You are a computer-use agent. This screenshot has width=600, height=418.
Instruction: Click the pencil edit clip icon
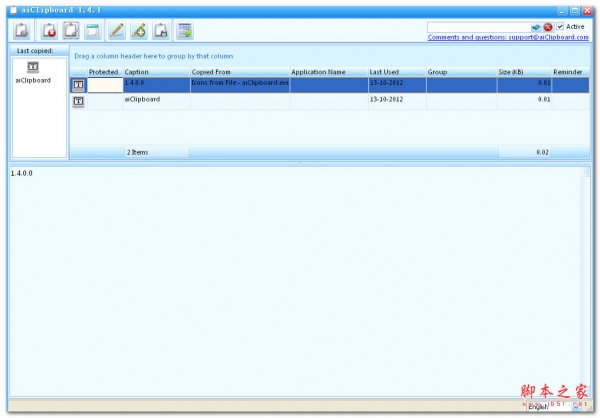(117, 30)
